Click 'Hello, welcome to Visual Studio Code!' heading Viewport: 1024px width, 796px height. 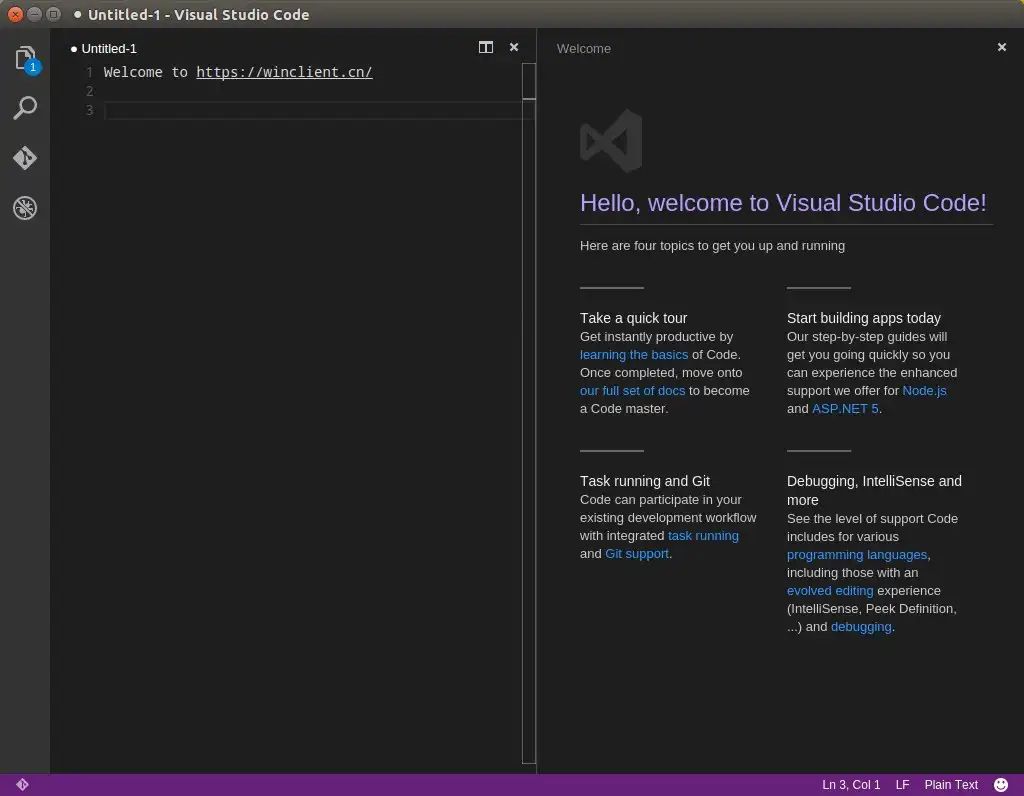point(783,203)
